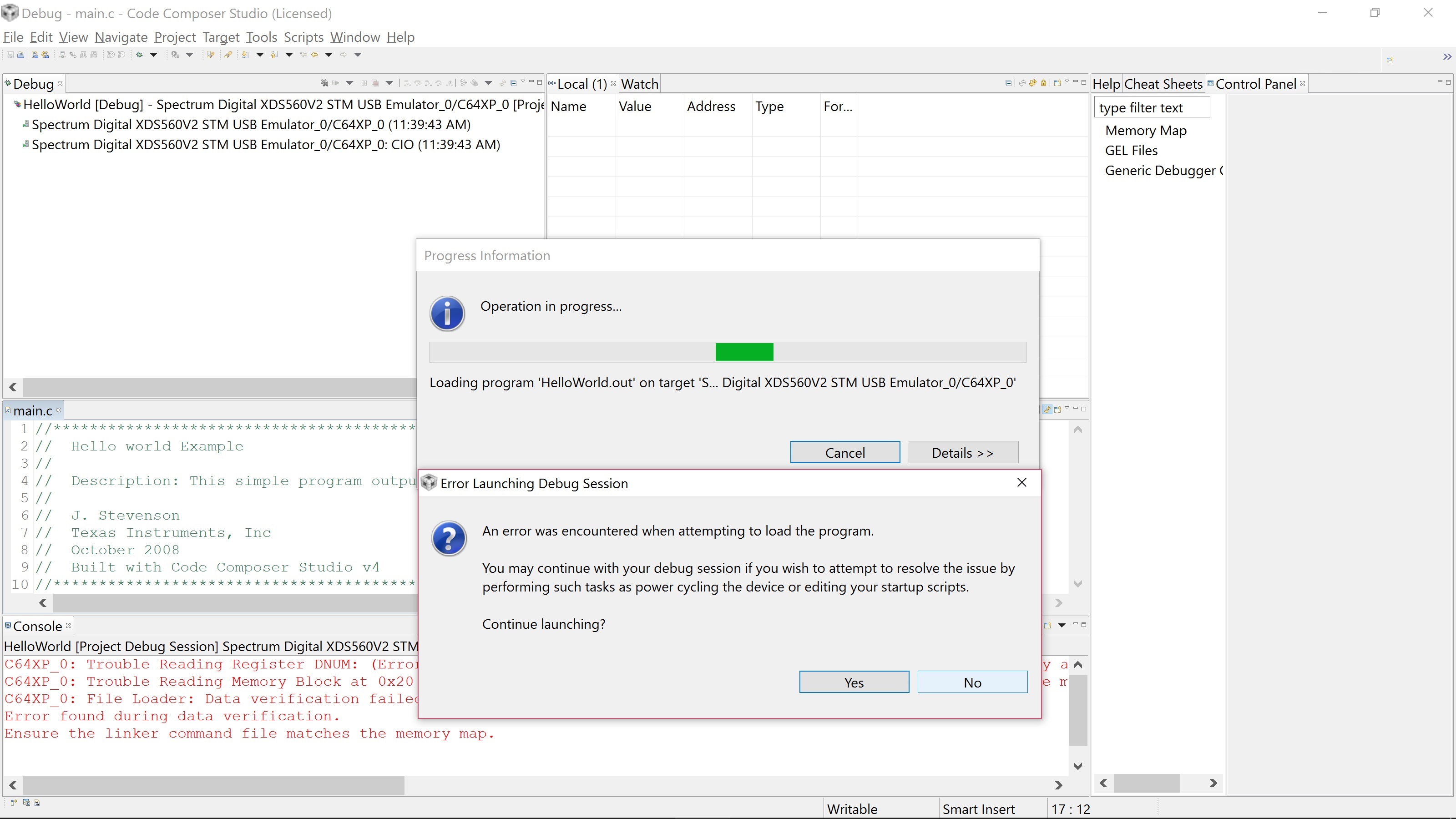Image resolution: width=1456 pixels, height=819 pixels.
Task: Click Collapse All icon in Debug view toolbar
Action: pos(513,83)
